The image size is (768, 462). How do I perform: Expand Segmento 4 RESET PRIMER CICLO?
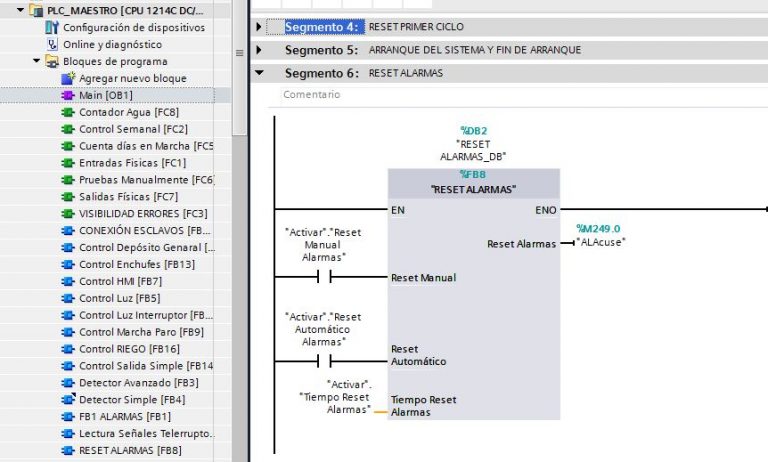(x=260, y=26)
